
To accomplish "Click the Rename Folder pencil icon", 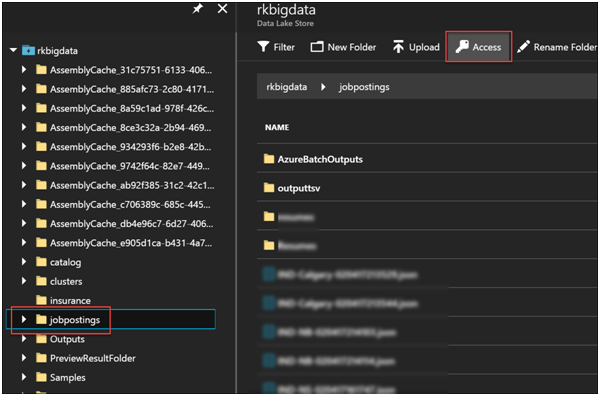I will [523, 47].
